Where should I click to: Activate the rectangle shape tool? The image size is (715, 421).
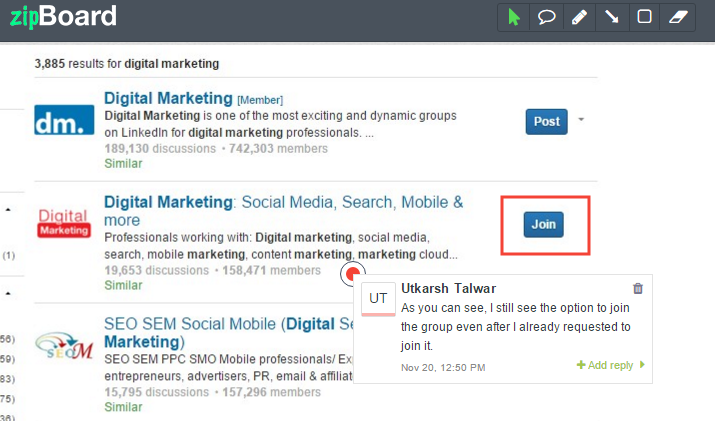click(x=644, y=17)
